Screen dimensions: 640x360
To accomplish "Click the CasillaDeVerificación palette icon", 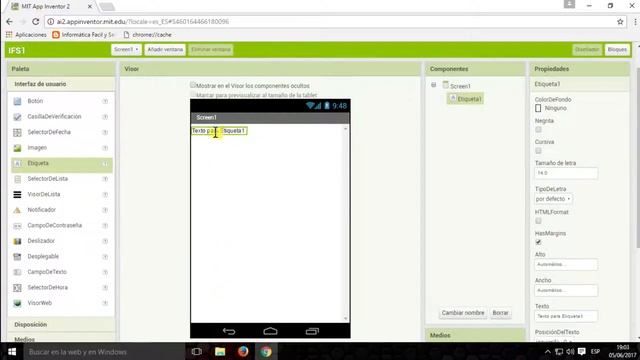I will point(17,117).
